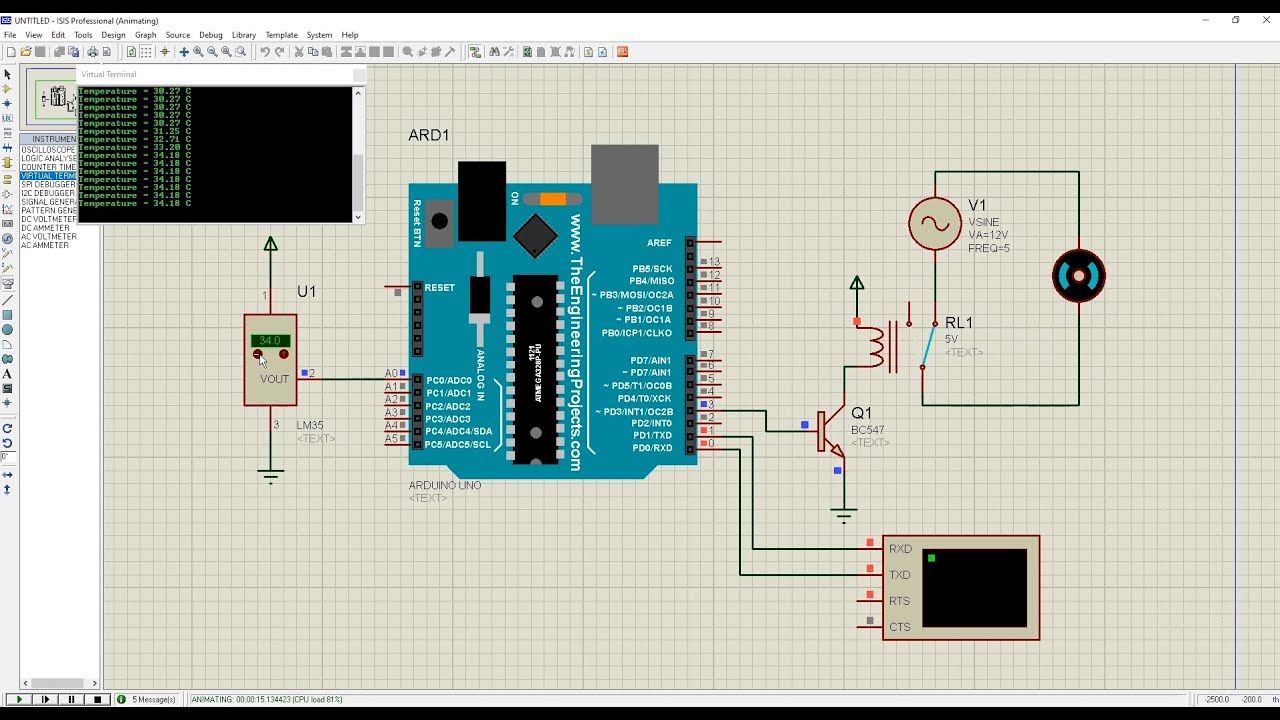
Task: Select the Terminals mode tool
Action: tap(7, 181)
